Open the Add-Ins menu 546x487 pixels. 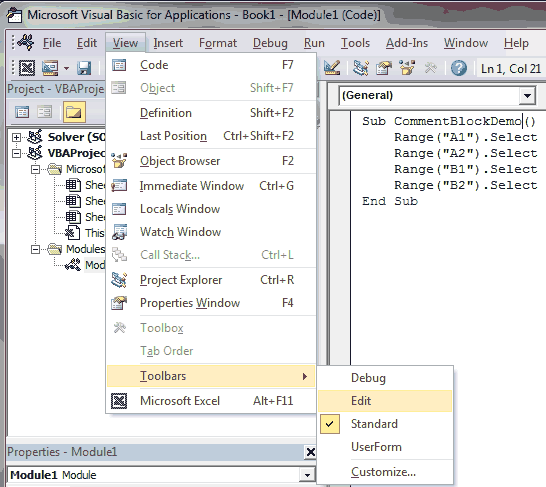tap(407, 43)
